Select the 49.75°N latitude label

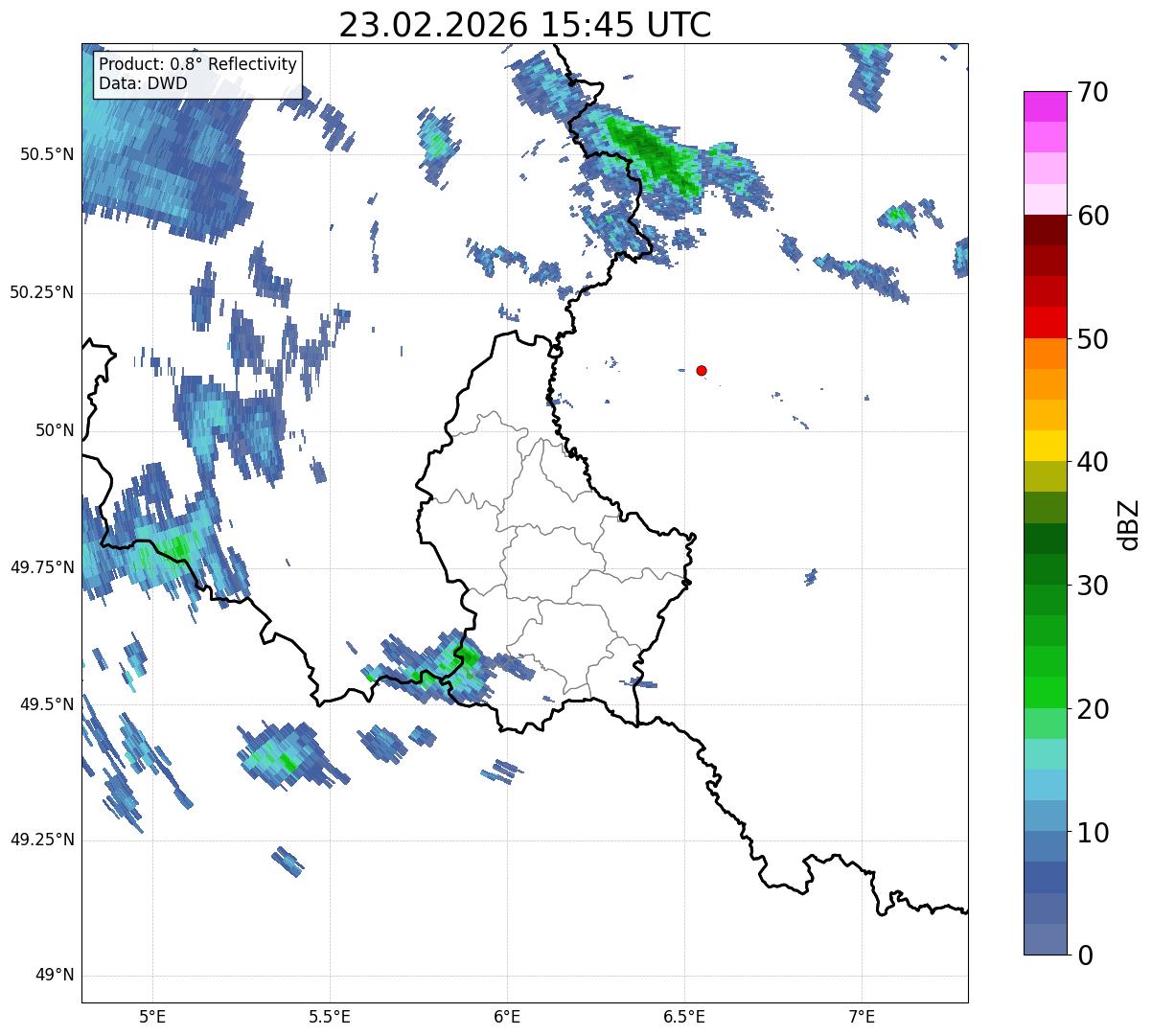coord(42,567)
